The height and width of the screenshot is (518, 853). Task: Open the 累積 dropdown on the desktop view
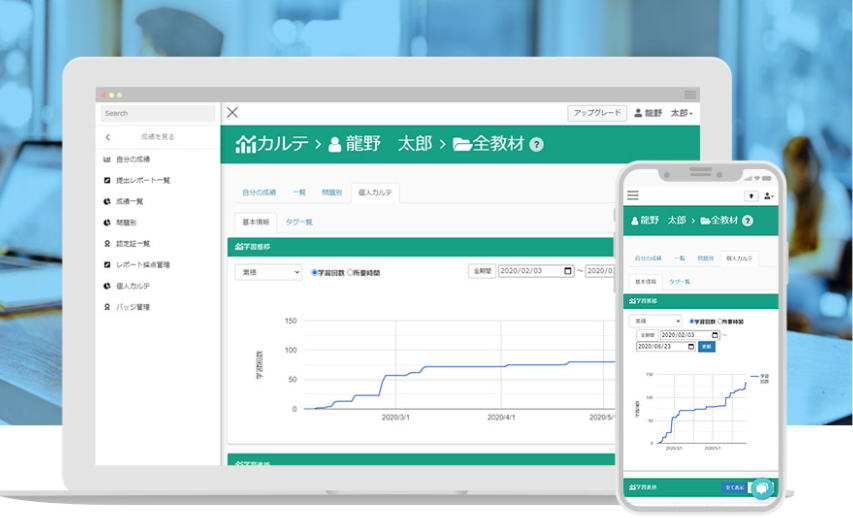coord(268,272)
